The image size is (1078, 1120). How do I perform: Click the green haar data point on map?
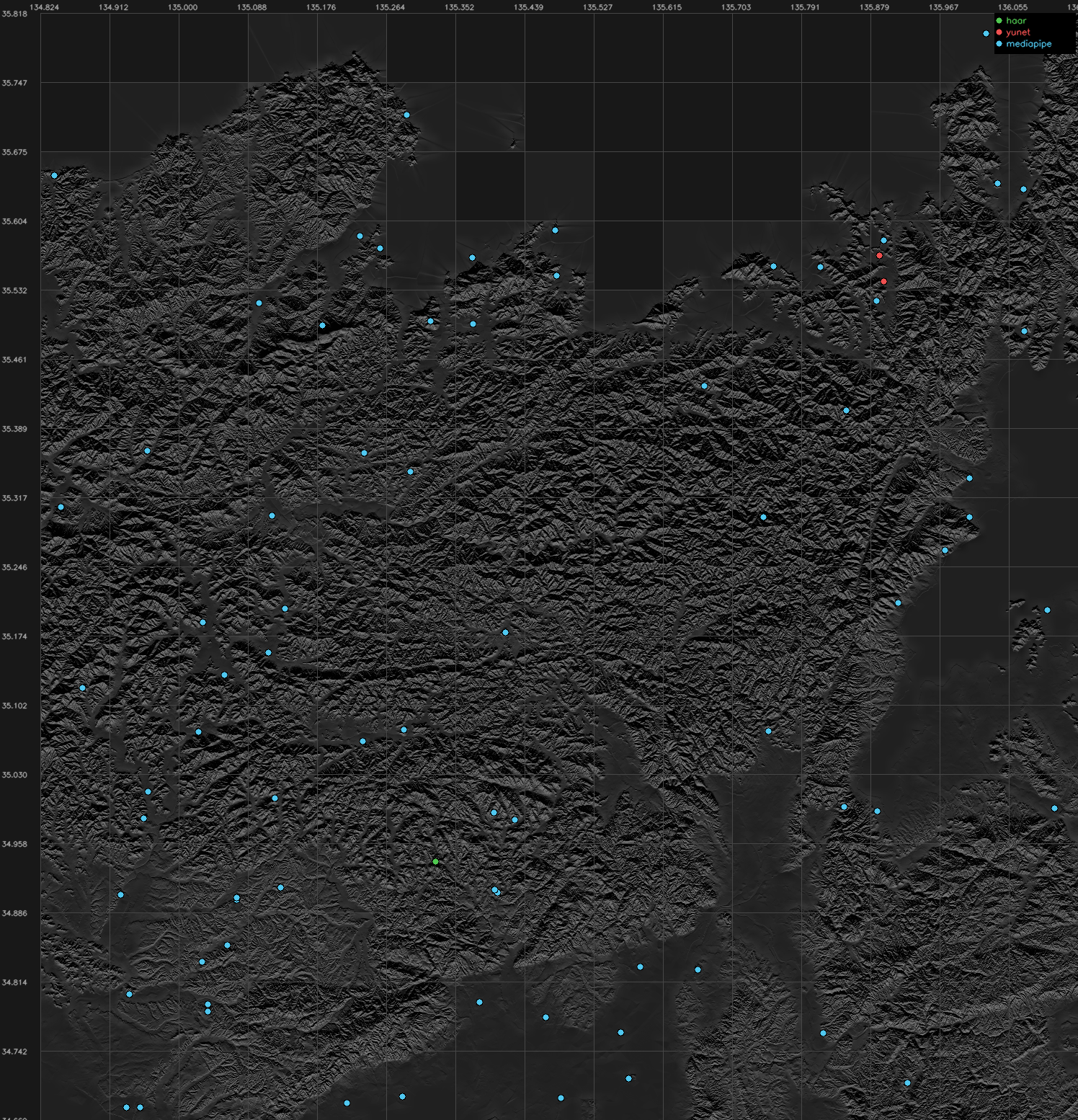[435, 861]
